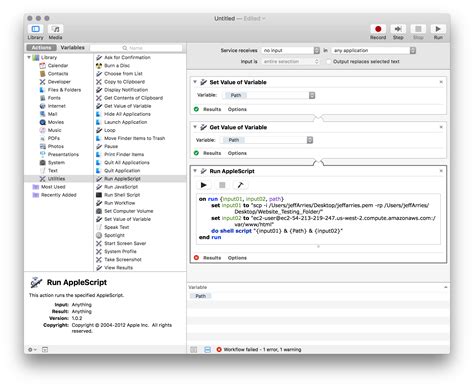Collapse the Get Value of Variable action
The height and width of the screenshot is (388, 474).
tap(195, 127)
